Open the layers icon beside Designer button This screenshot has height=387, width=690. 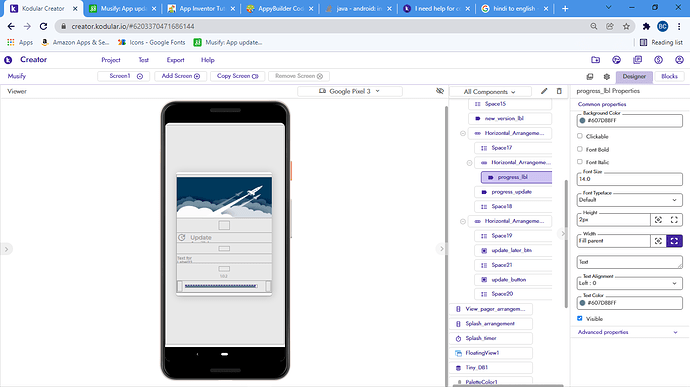[590, 77]
